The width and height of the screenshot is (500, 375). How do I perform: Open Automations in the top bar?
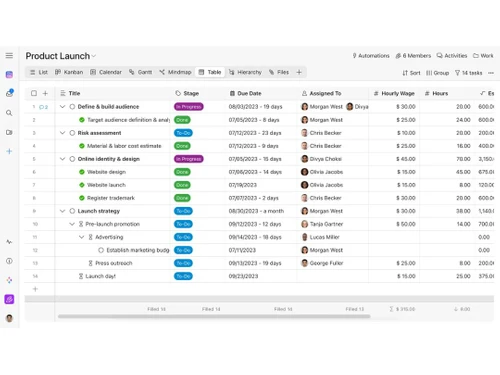point(371,56)
